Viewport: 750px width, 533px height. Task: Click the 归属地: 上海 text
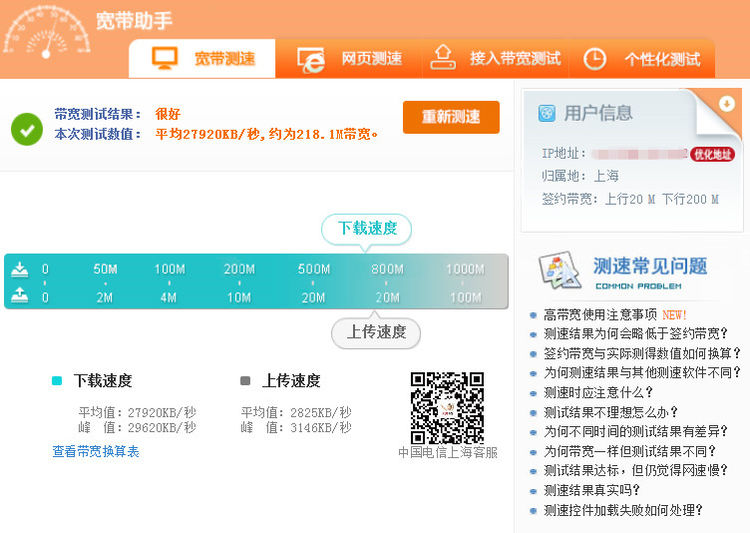[580, 176]
